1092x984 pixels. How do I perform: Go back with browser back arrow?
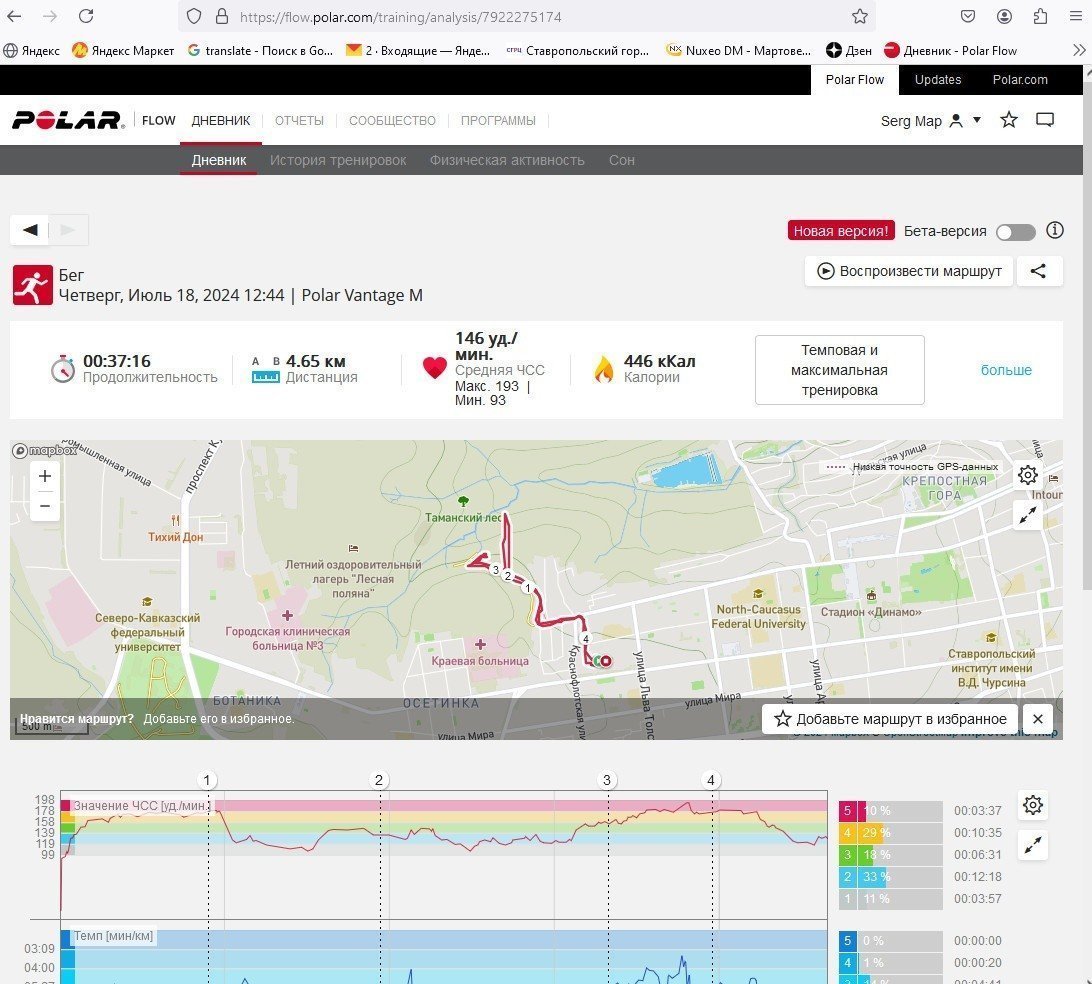click(x=14, y=16)
